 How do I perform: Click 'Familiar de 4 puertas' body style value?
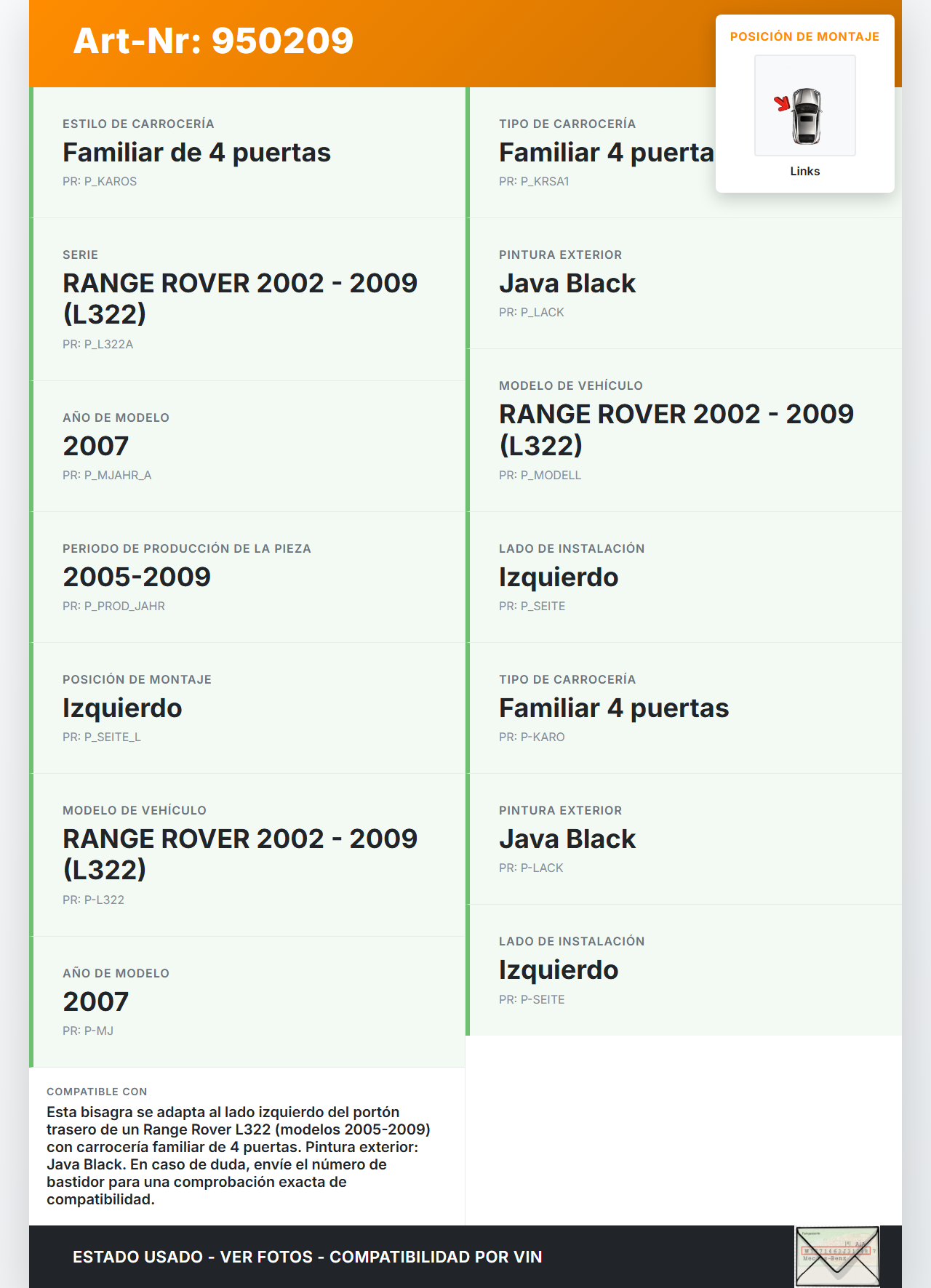196,153
